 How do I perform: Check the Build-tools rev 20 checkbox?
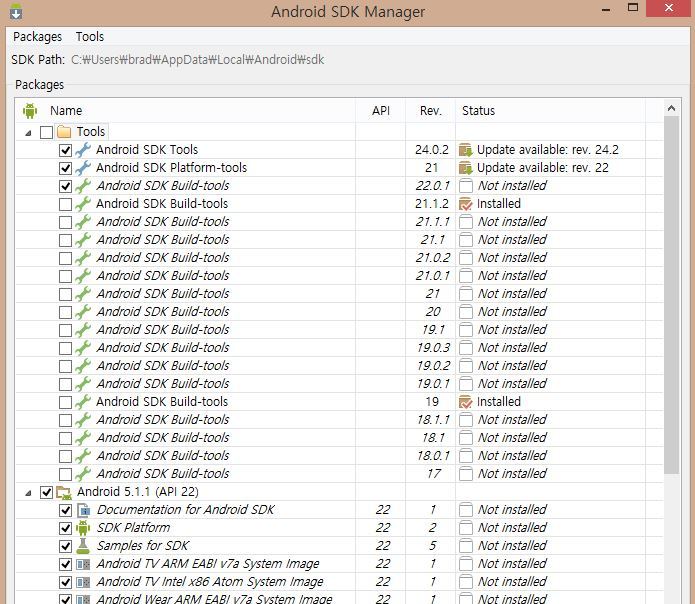(65, 312)
